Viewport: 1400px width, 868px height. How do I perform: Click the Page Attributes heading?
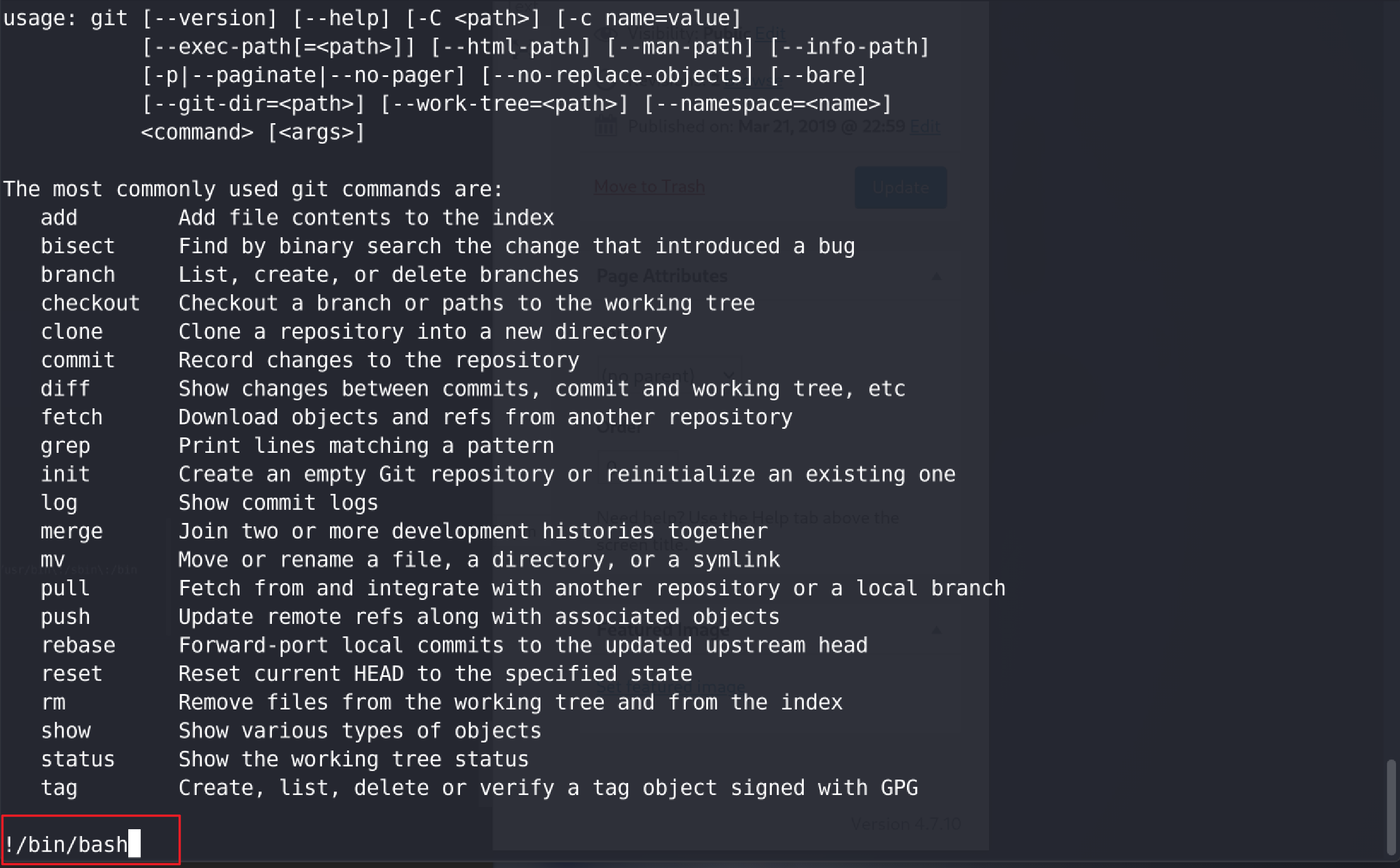(662, 276)
